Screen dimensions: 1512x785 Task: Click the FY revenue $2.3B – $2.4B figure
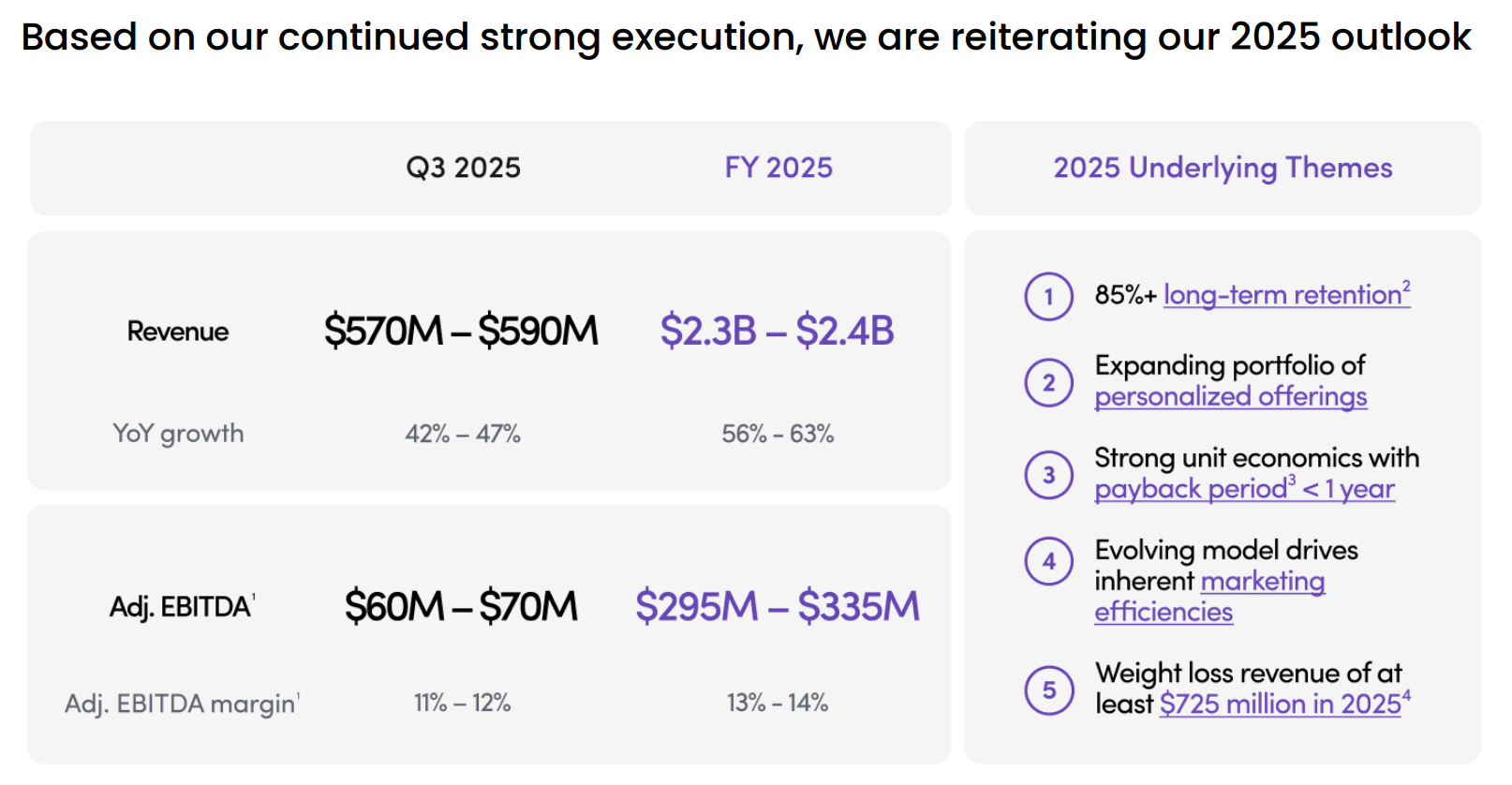click(x=777, y=331)
